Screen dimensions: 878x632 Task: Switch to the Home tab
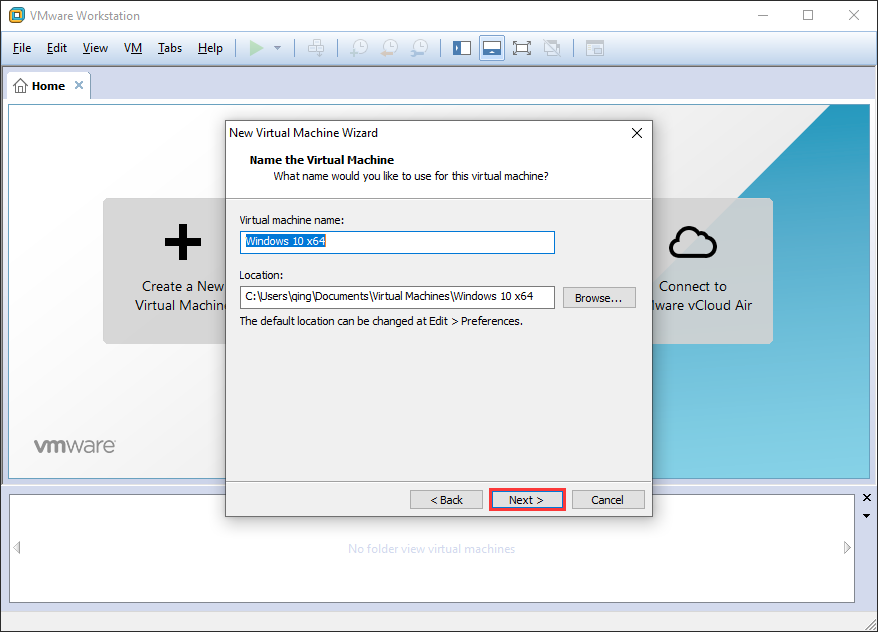click(x=49, y=86)
